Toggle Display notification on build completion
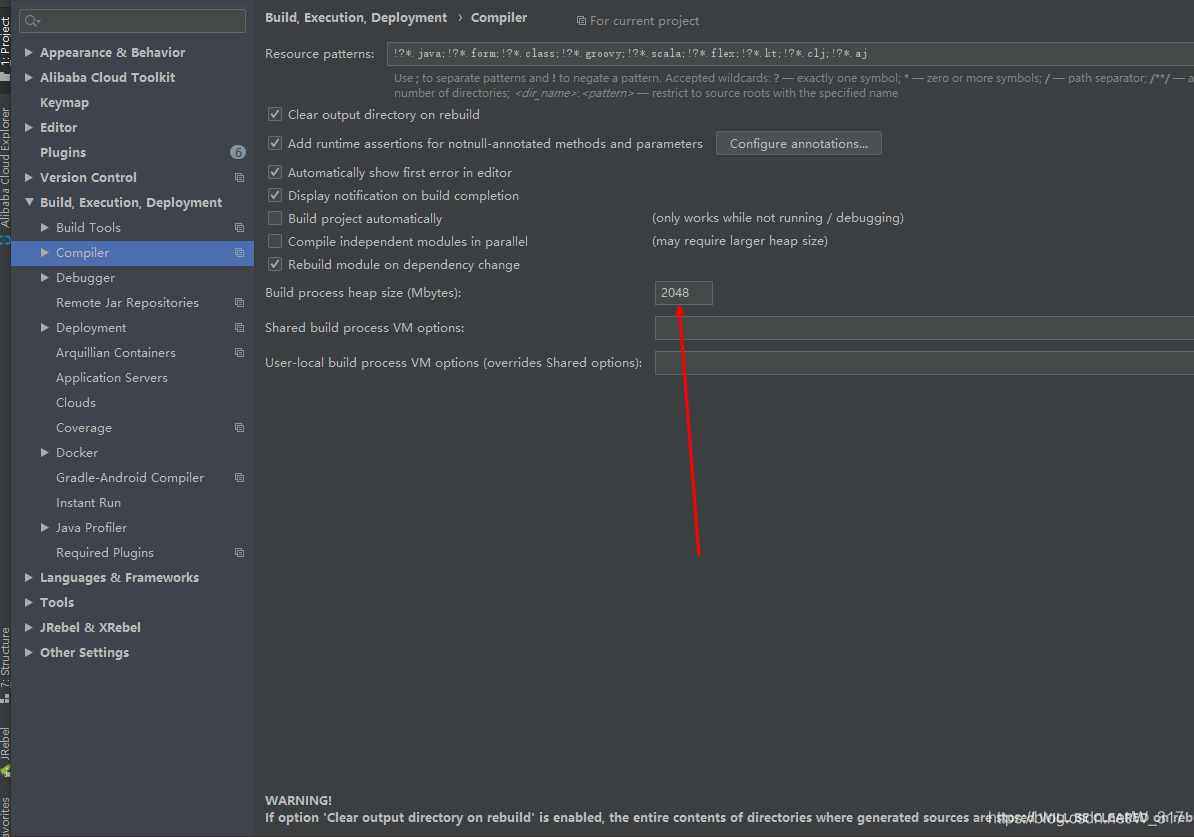 275,195
